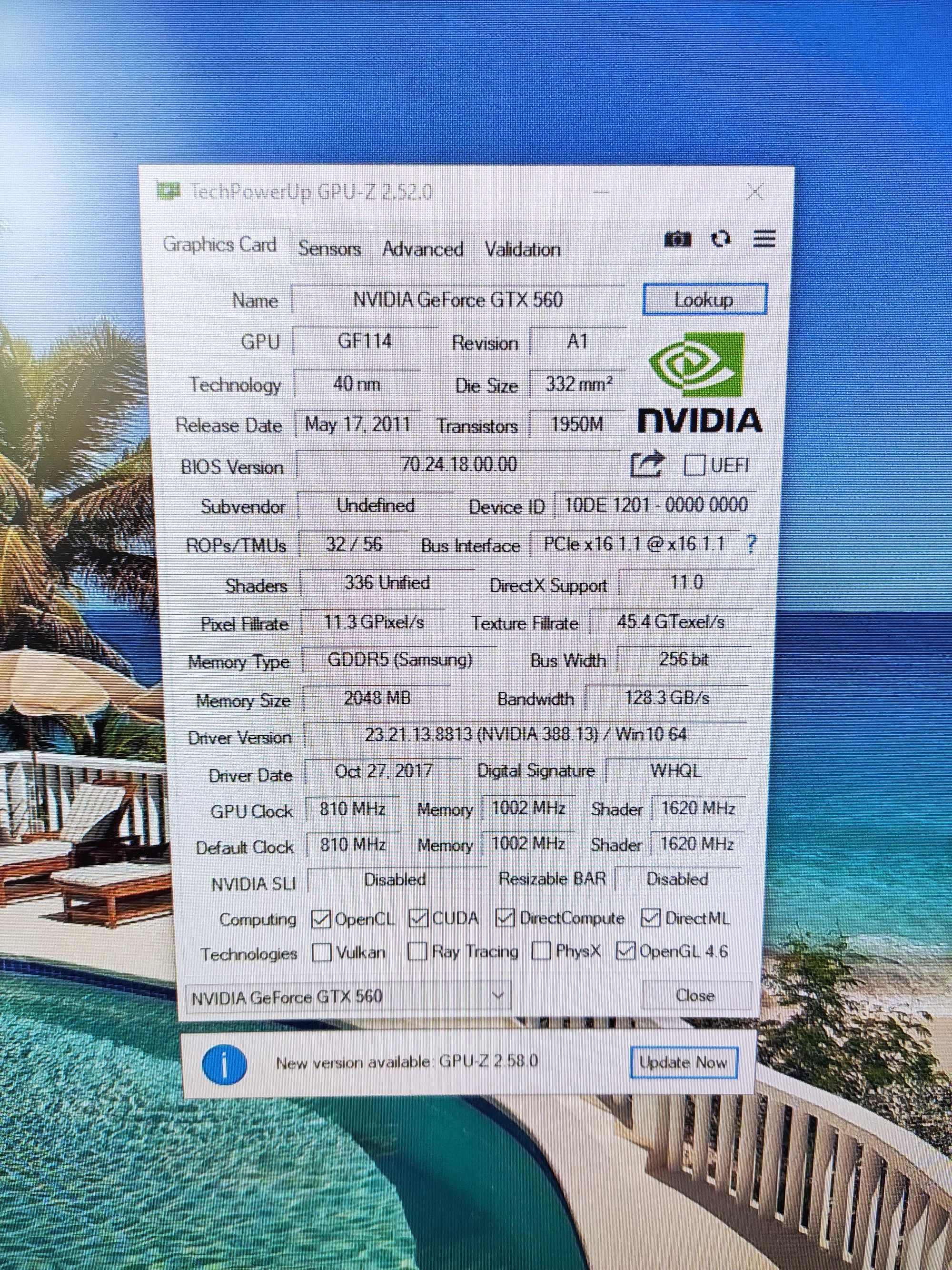Click the NVIDIA logo image
Image resolution: width=952 pixels, height=1270 pixels.
click(x=700, y=383)
